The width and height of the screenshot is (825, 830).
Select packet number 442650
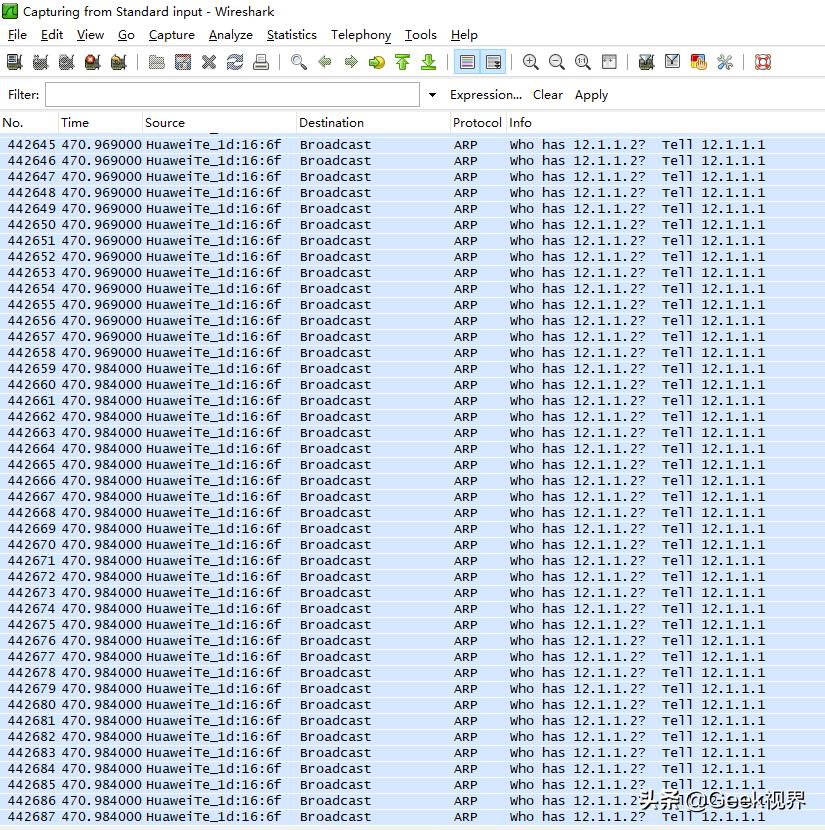point(412,224)
